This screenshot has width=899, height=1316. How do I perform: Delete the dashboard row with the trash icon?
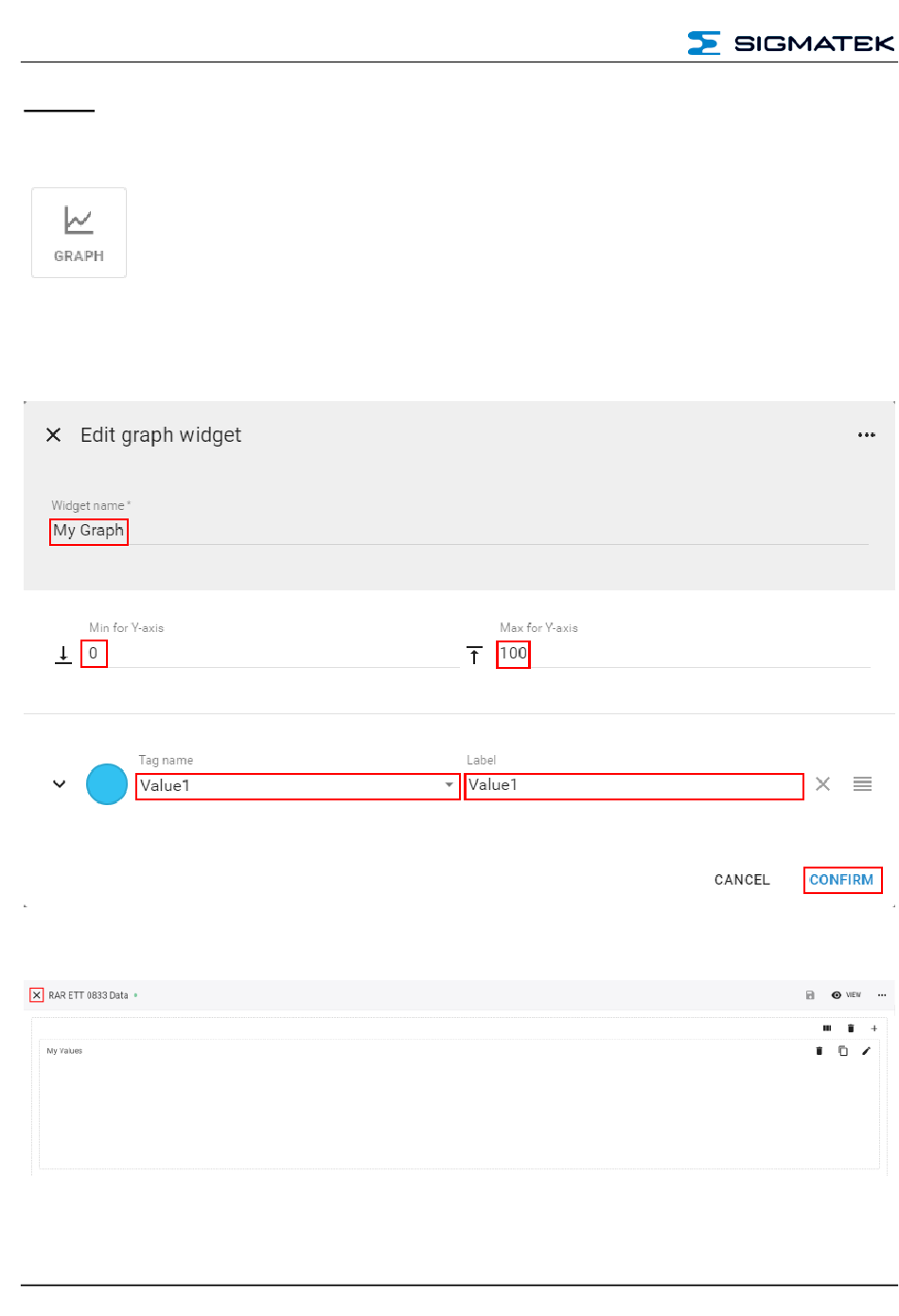point(851,1028)
